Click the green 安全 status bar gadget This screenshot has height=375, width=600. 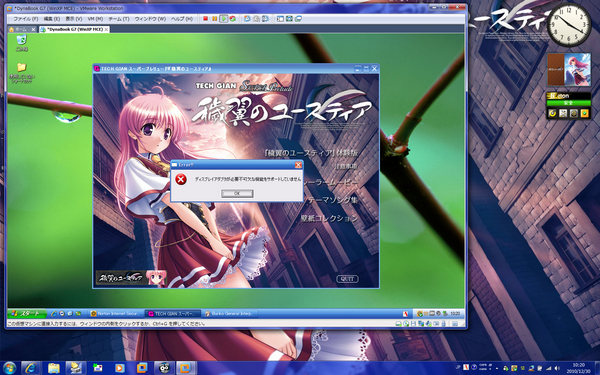tap(568, 103)
